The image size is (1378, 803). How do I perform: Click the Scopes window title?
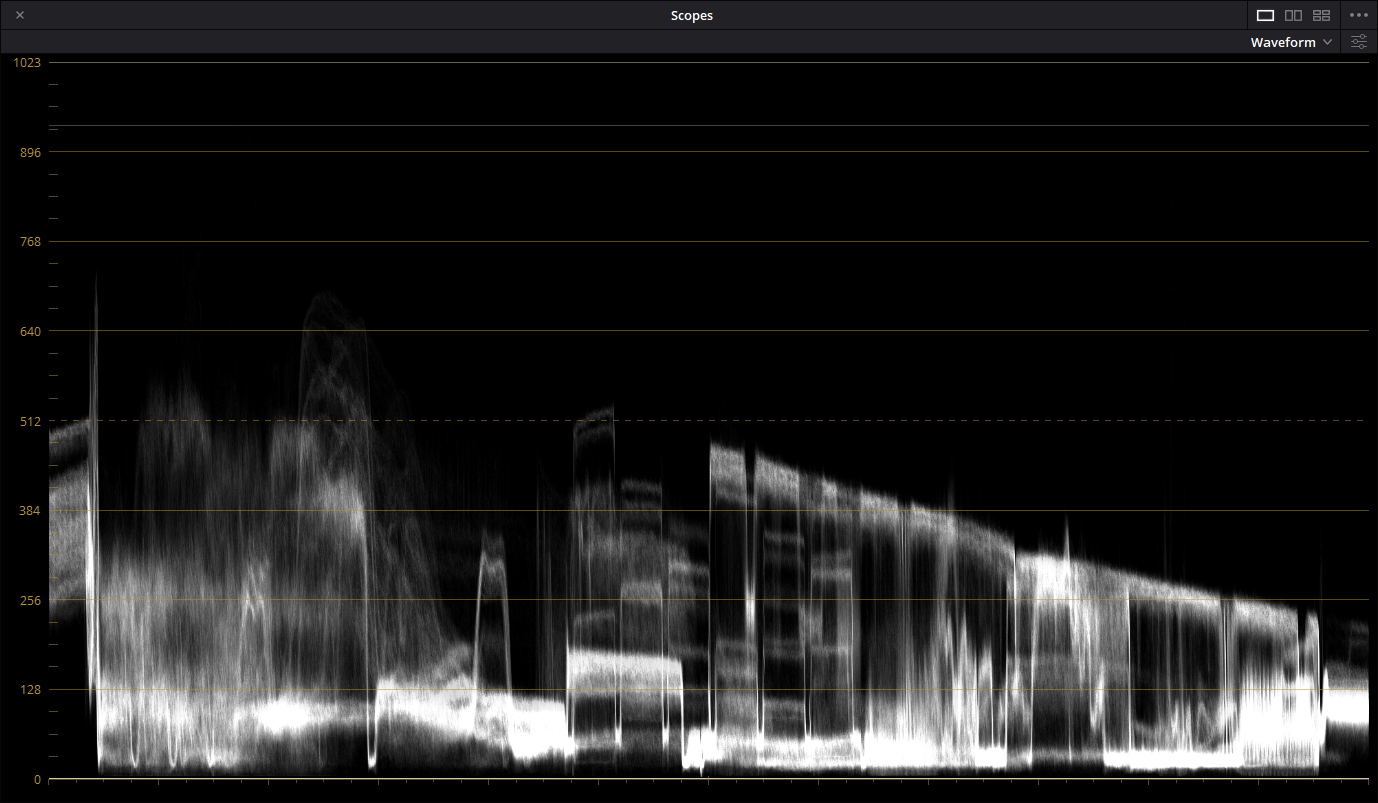coord(691,15)
